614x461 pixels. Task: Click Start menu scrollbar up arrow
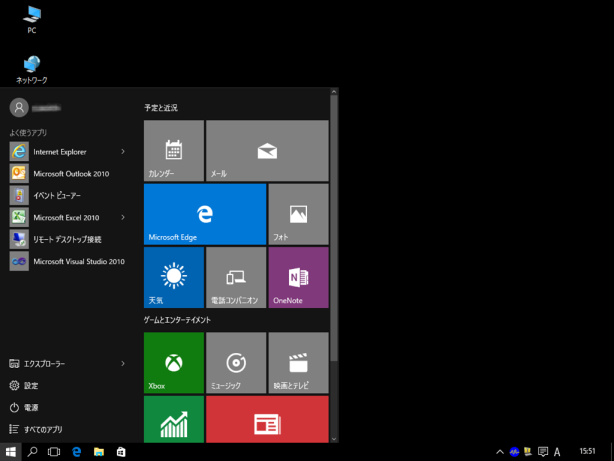tap(334, 92)
